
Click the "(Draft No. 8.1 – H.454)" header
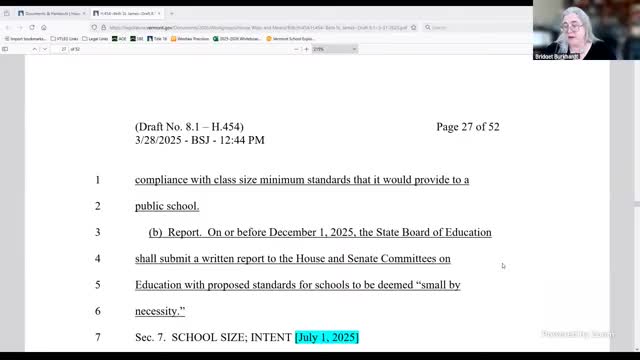189,127
